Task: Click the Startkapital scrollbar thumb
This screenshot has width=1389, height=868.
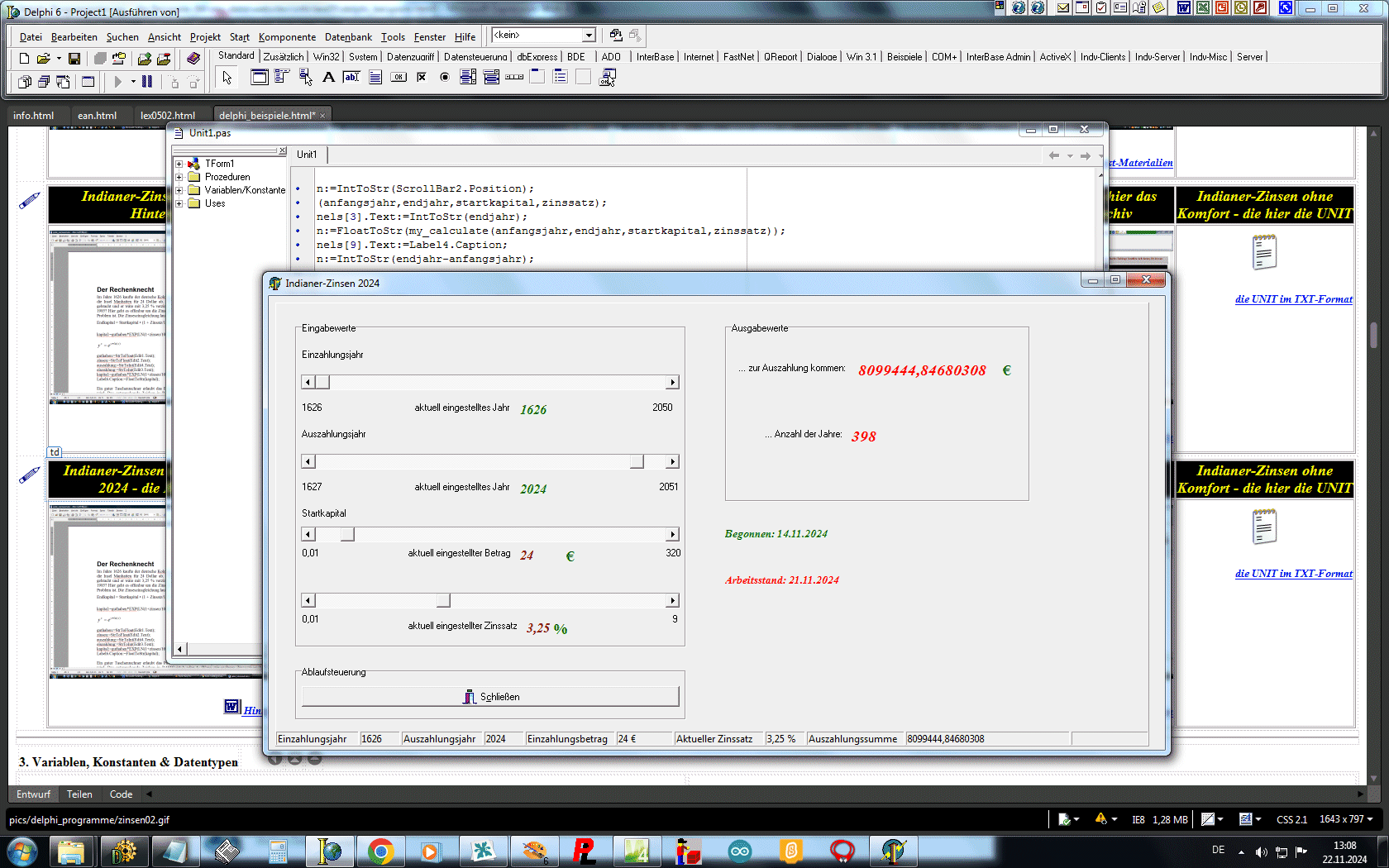Action: tap(348, 534)
